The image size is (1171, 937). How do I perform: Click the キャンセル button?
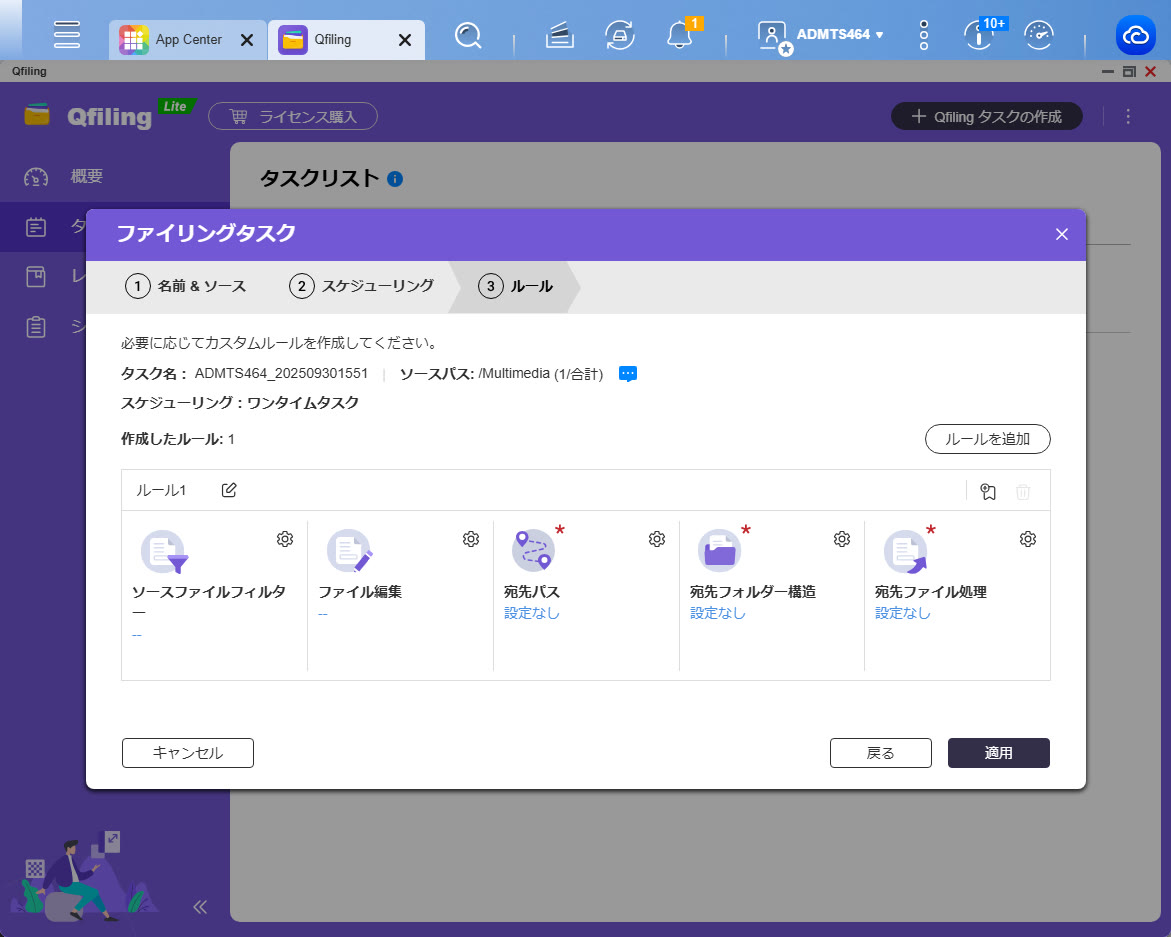click(188, 753)
